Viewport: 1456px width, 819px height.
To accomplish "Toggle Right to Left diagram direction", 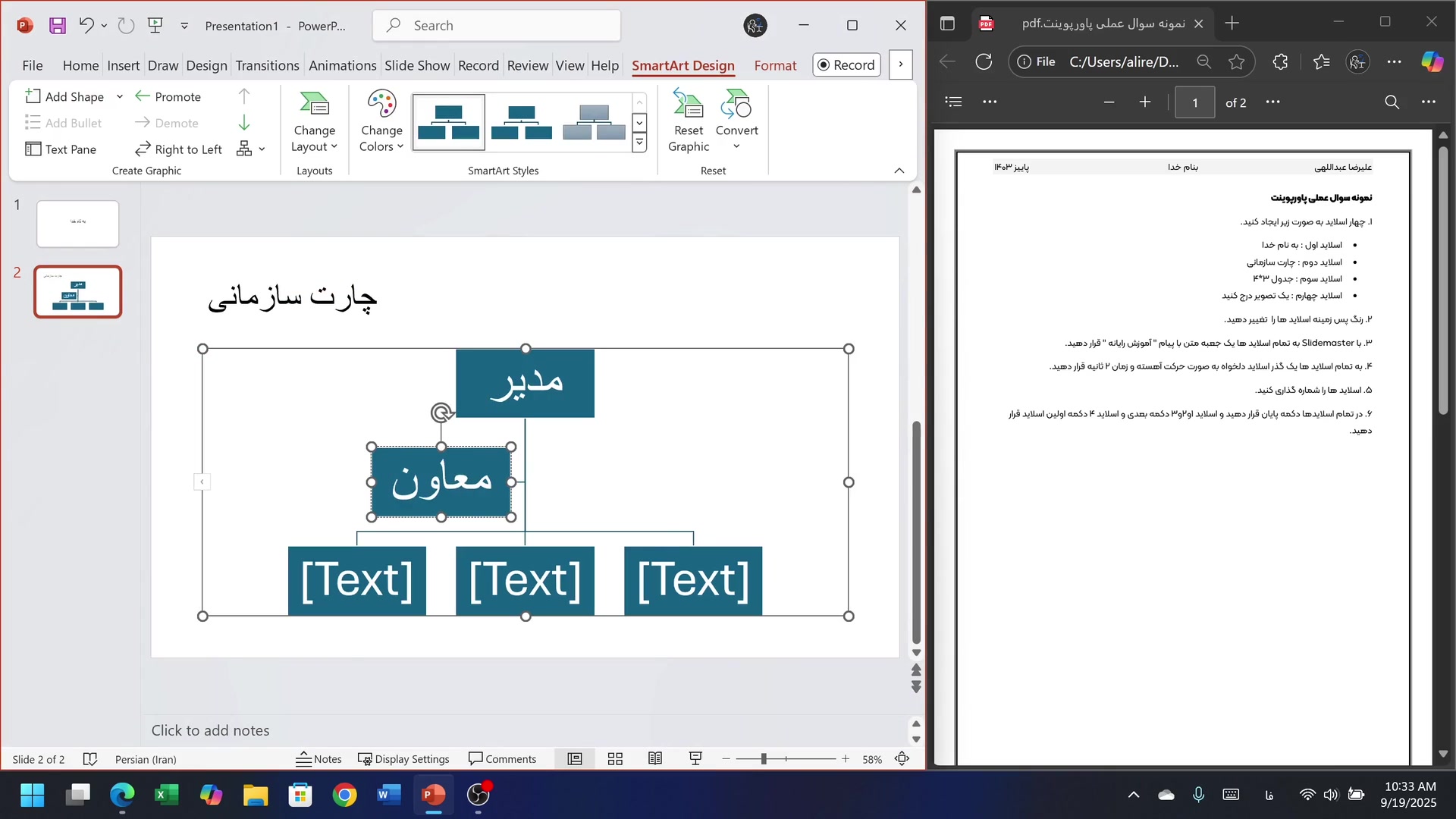I will pos(179,149).
